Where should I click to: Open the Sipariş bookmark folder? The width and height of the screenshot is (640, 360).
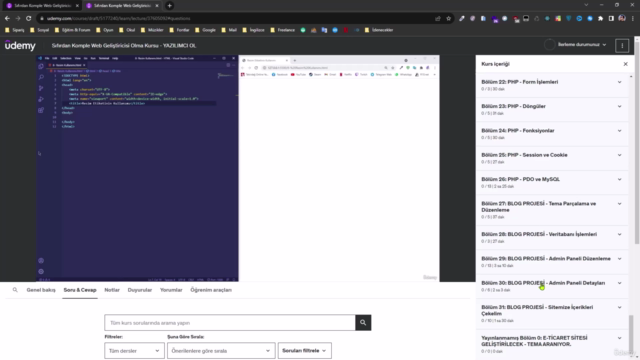point(14,30)
